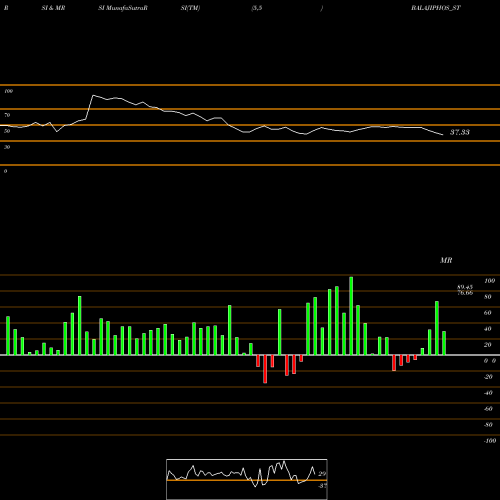This screenshot has height=500, width=500.
Task: Click the RSI axis label 30
Action: pyautogui.click(x=7, y=147)
